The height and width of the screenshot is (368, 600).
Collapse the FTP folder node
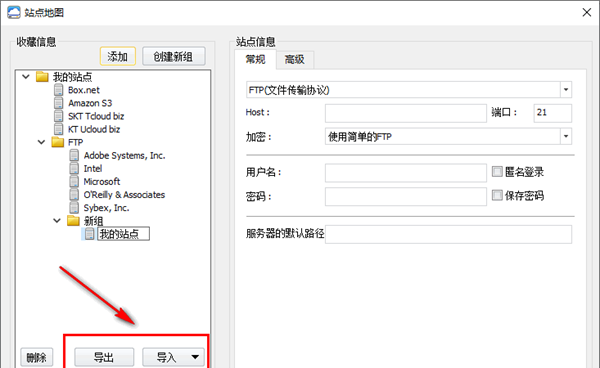tap(41, 142)
